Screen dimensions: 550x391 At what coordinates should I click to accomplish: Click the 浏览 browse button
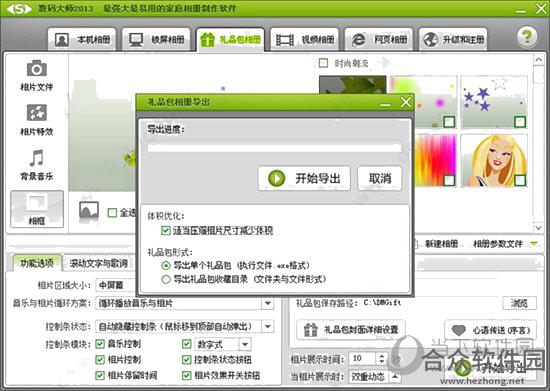coord(519,303)
